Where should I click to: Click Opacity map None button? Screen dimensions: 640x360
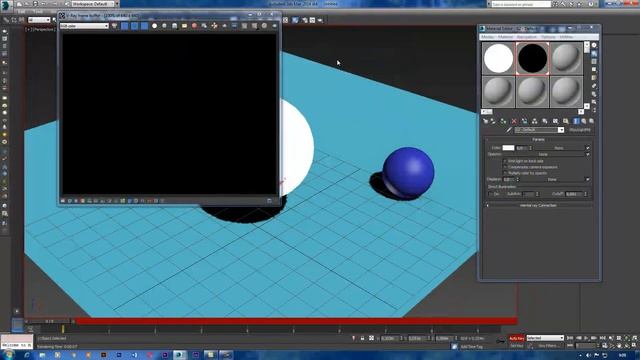(543, 154)
